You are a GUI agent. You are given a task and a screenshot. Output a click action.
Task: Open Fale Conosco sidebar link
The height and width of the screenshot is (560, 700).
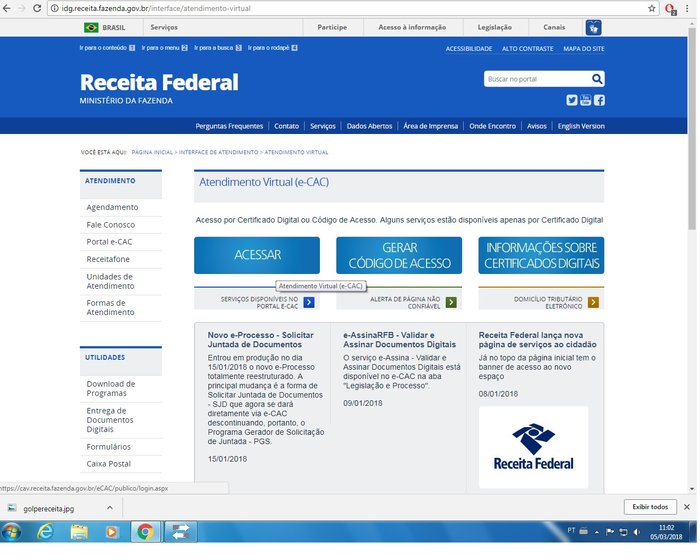[110, 225]
